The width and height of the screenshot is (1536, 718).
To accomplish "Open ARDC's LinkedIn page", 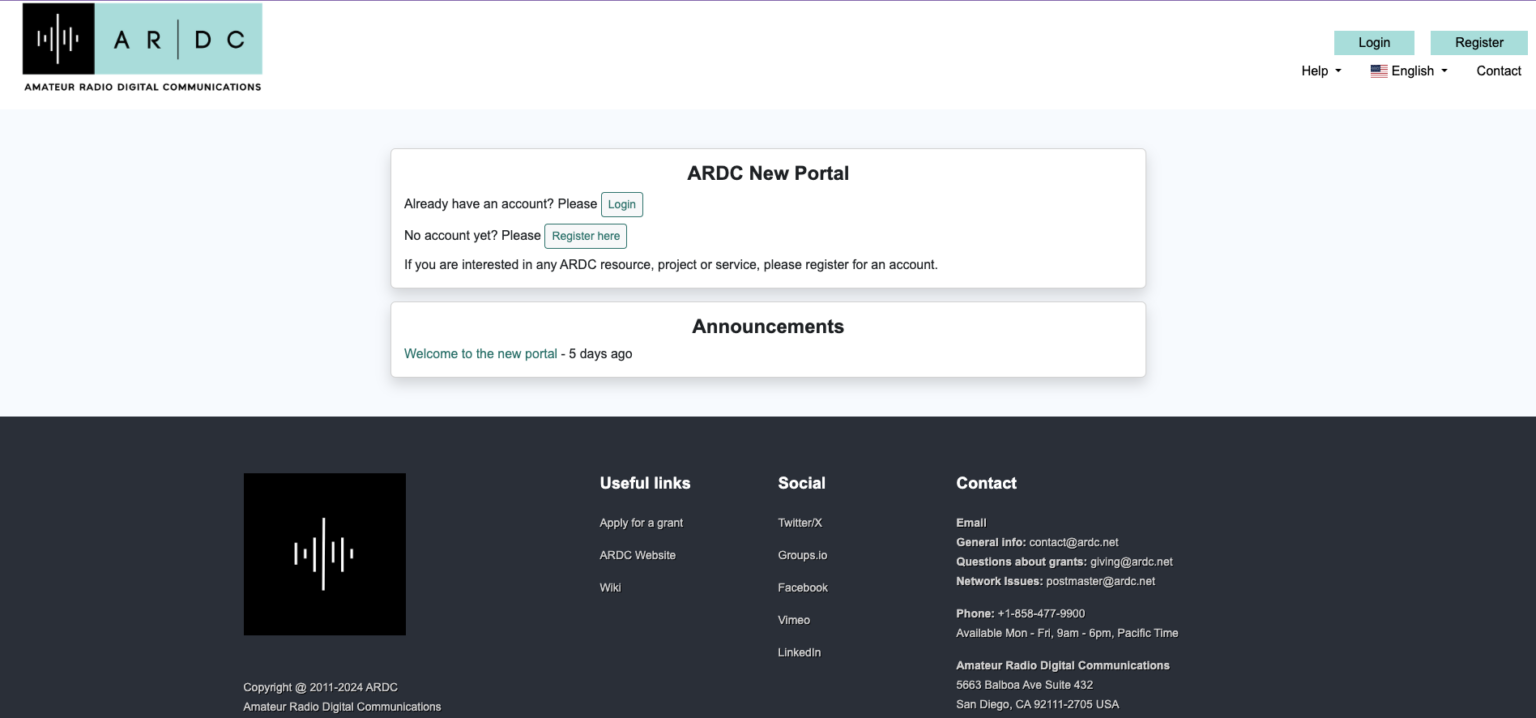I will [799, 652].
